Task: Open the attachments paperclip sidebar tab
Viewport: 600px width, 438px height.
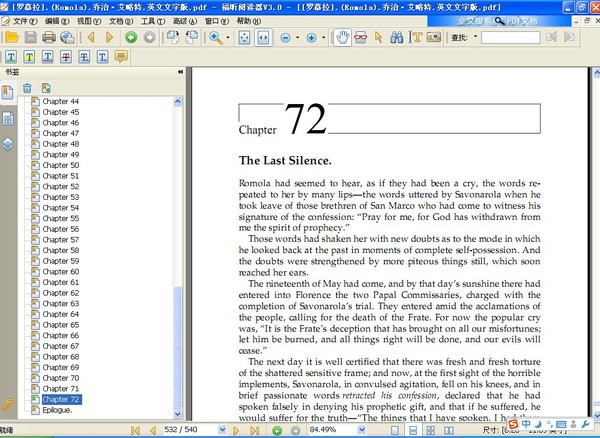Action: click(8, 404)
